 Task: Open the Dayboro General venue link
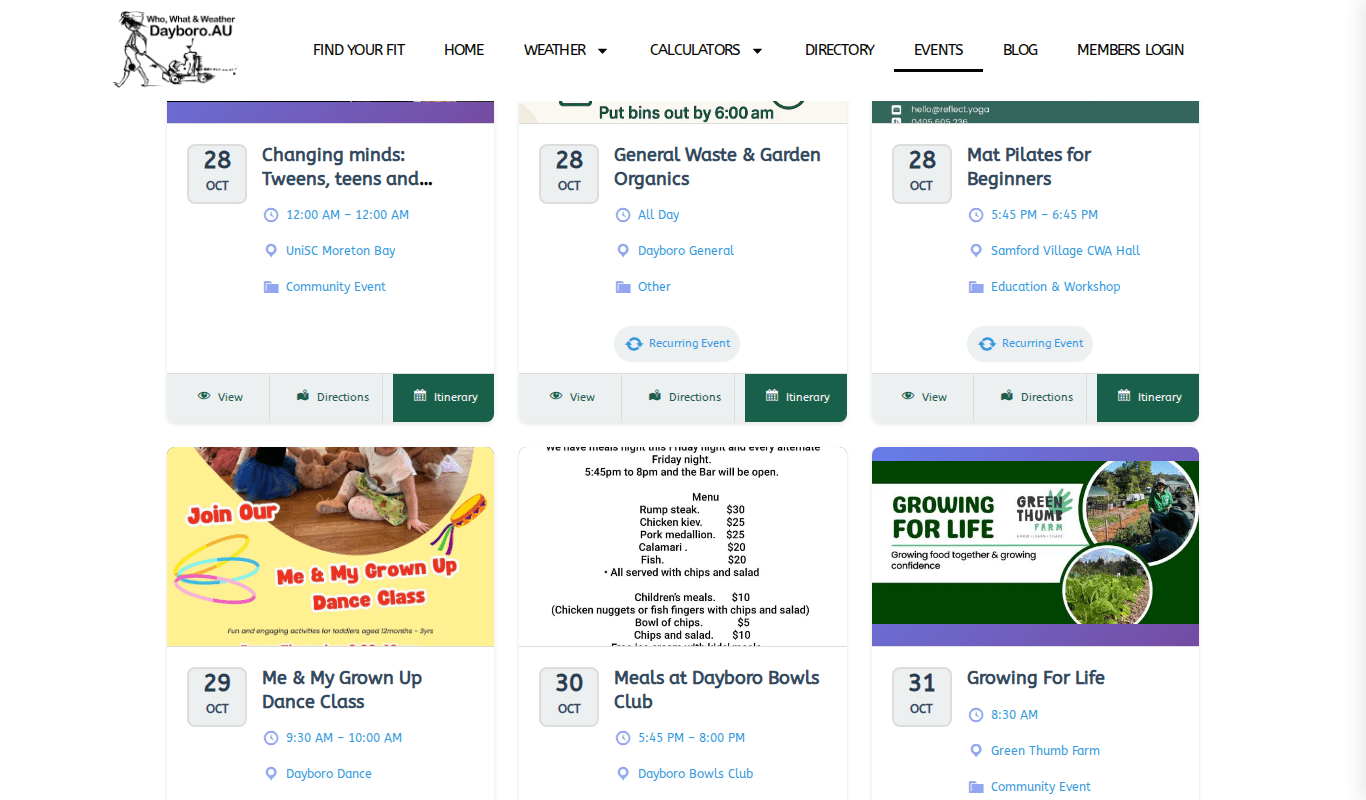(686, 251)
